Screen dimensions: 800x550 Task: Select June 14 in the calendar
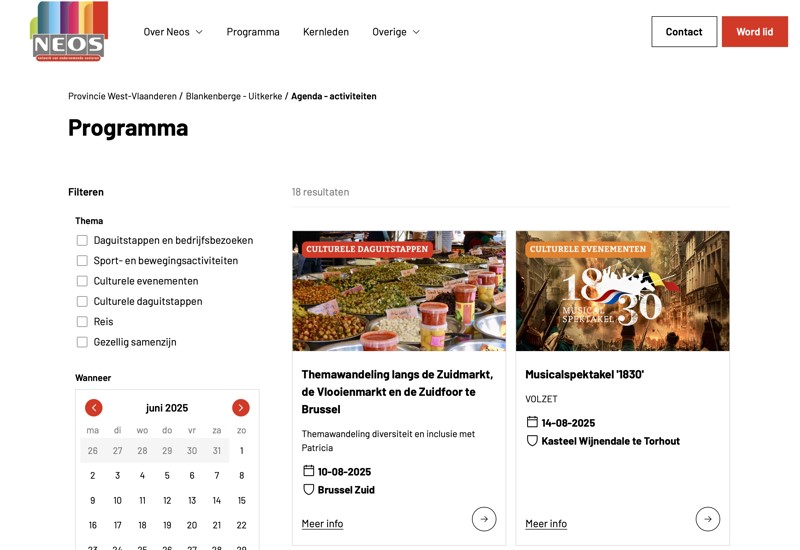(217, 501)
